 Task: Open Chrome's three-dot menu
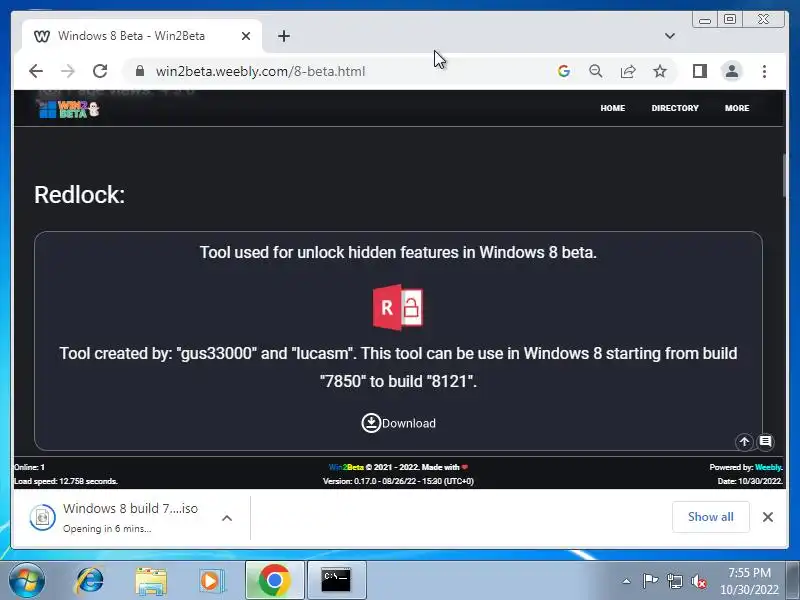764,71
